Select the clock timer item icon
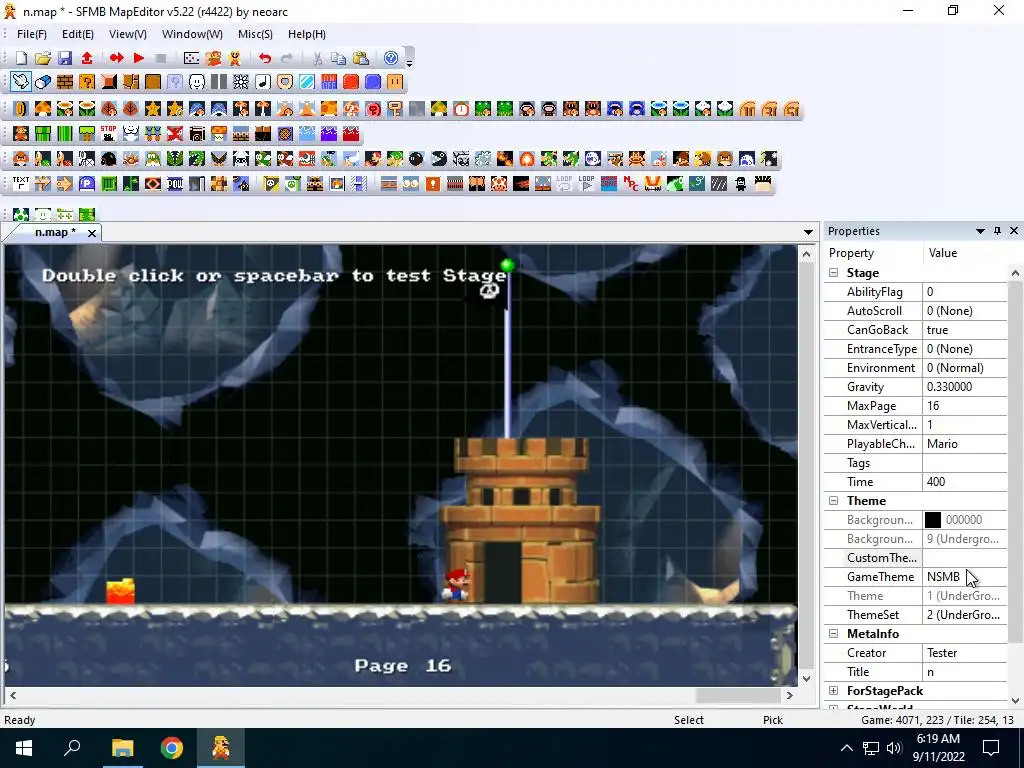 (461, 109)
